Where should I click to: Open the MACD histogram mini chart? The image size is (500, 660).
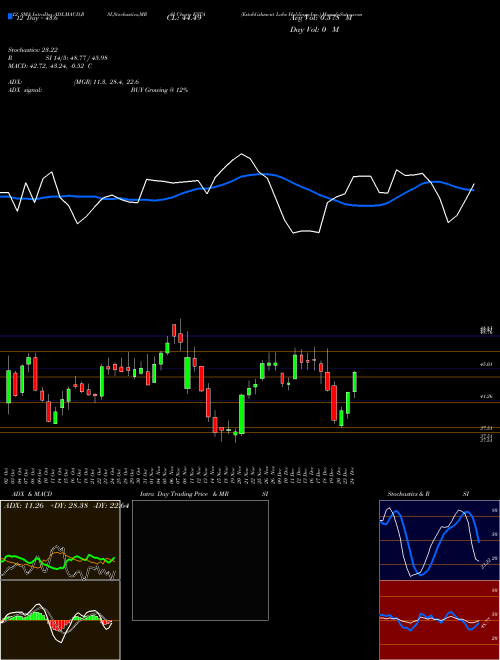(60, 620)
